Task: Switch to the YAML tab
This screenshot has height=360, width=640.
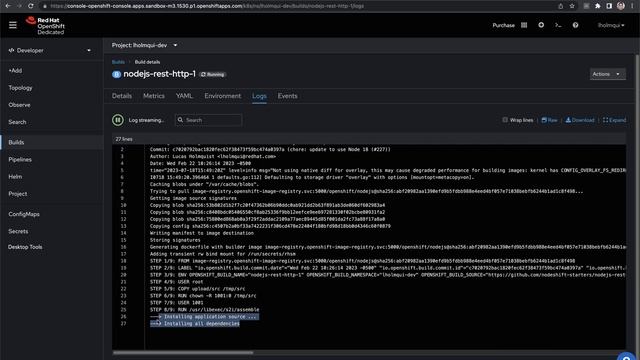Action: click(x=184, y=96)
